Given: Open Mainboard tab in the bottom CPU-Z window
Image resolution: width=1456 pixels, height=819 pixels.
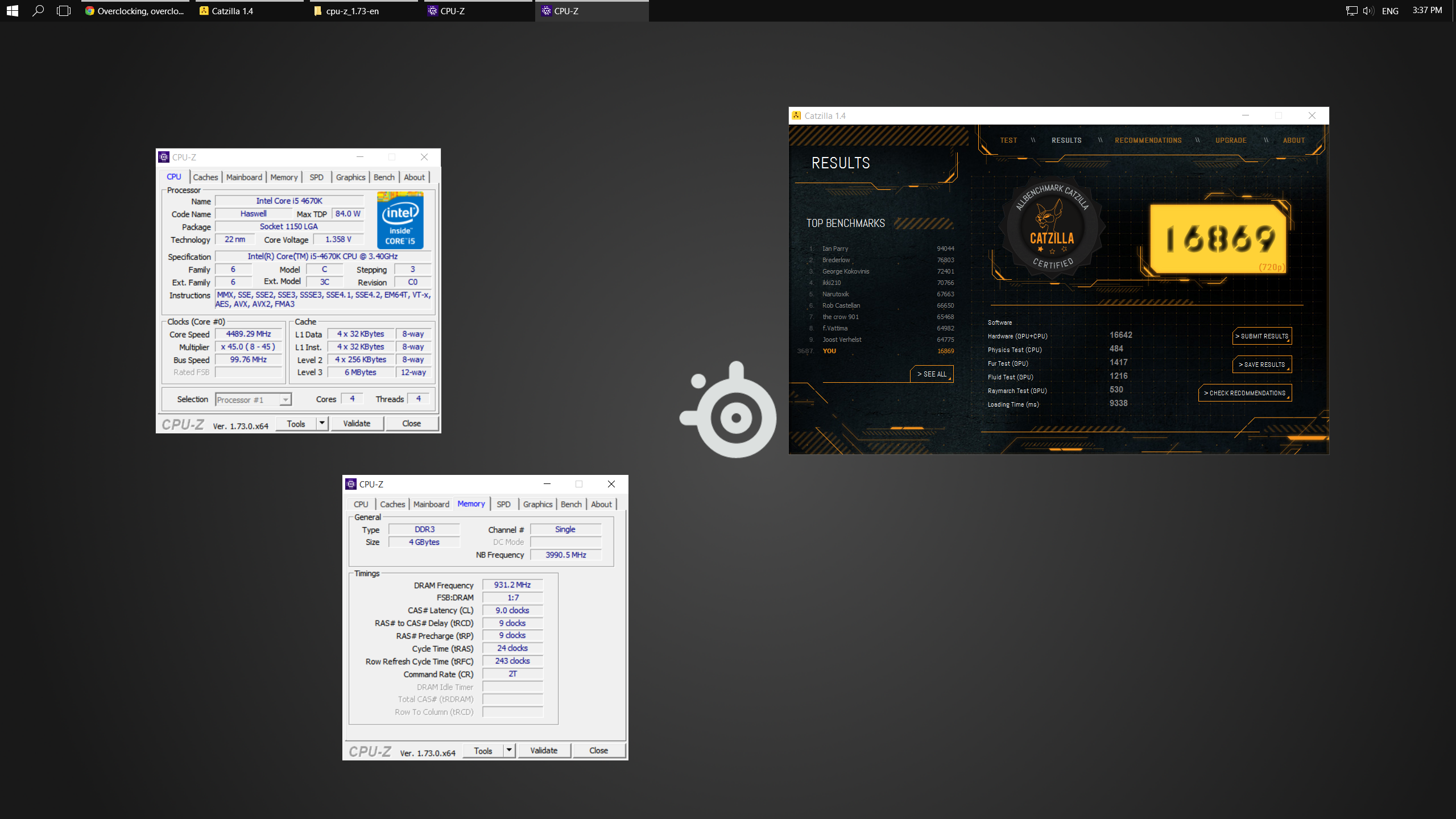Looking at the screenshot, I should [431, 504].
